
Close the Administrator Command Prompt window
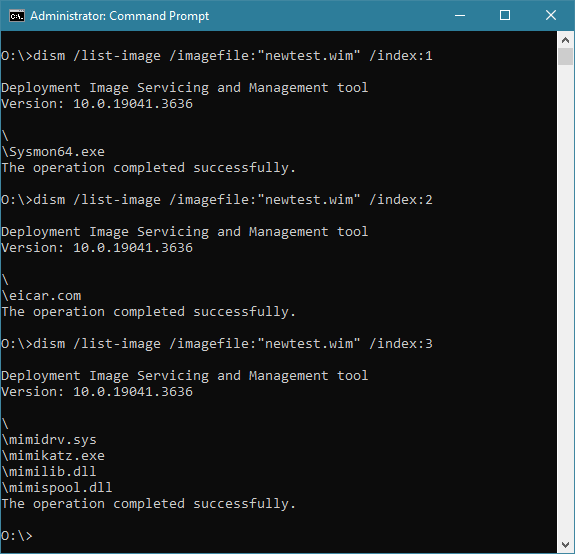point(551,15)
